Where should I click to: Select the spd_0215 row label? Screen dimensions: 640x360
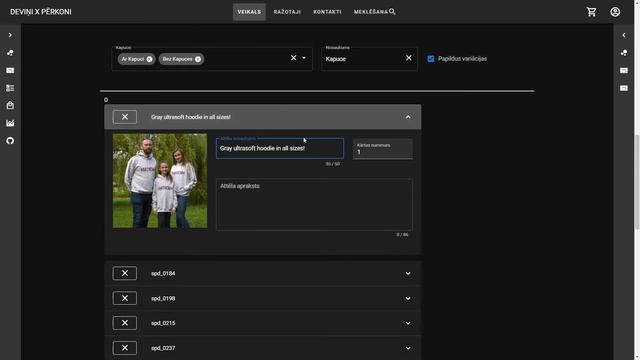click(163, 323)
